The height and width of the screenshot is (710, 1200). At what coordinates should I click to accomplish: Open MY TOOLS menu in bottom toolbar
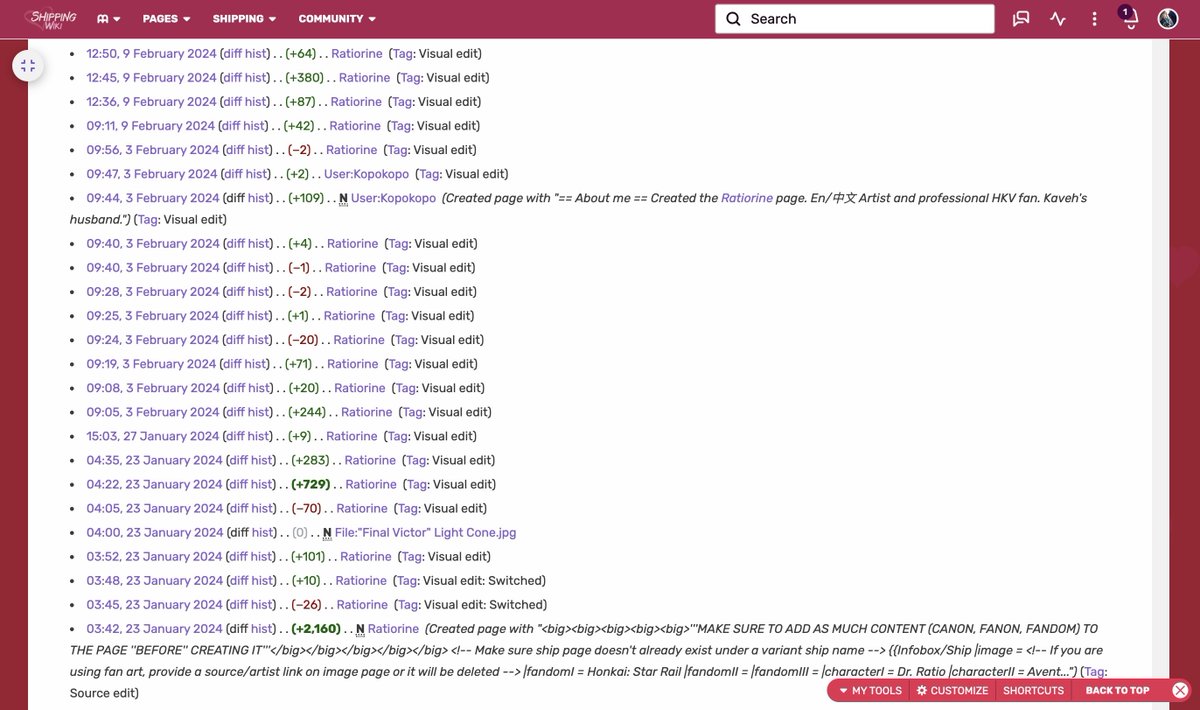click(869, 691)
